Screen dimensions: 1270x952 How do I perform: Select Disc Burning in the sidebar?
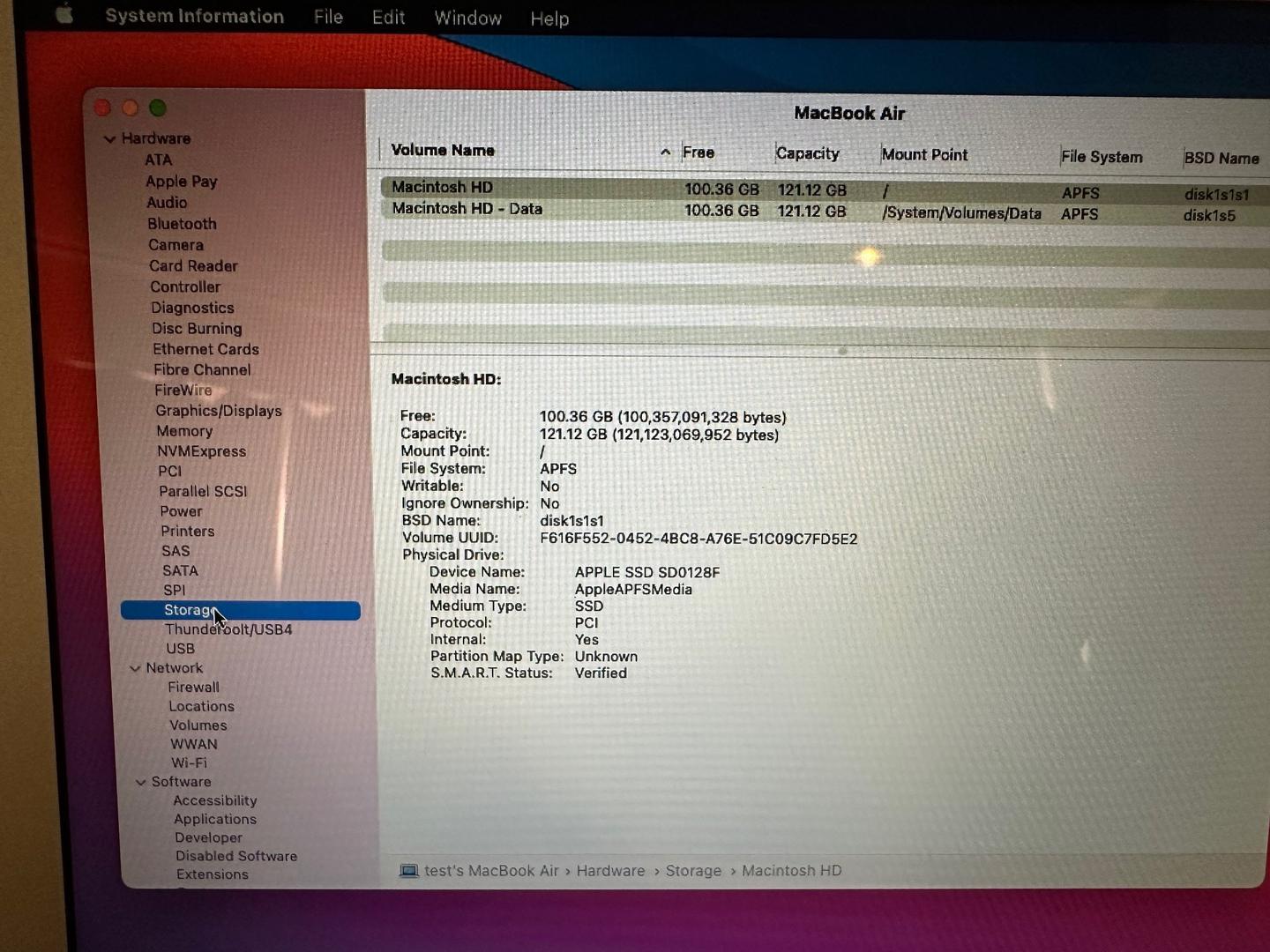pos(197,328)
